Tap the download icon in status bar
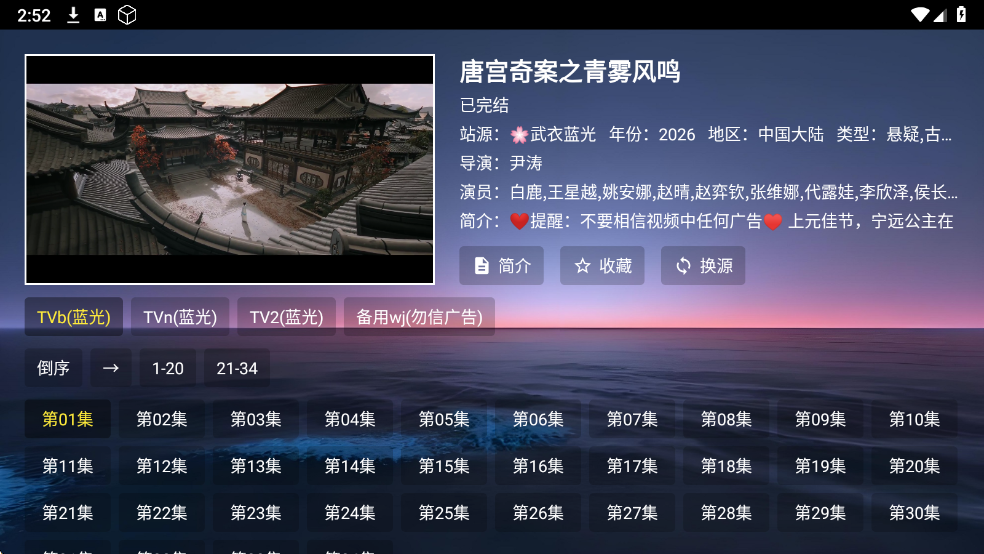Image resolution: width=984 pixels, height=554 pixels. [73, 15]
